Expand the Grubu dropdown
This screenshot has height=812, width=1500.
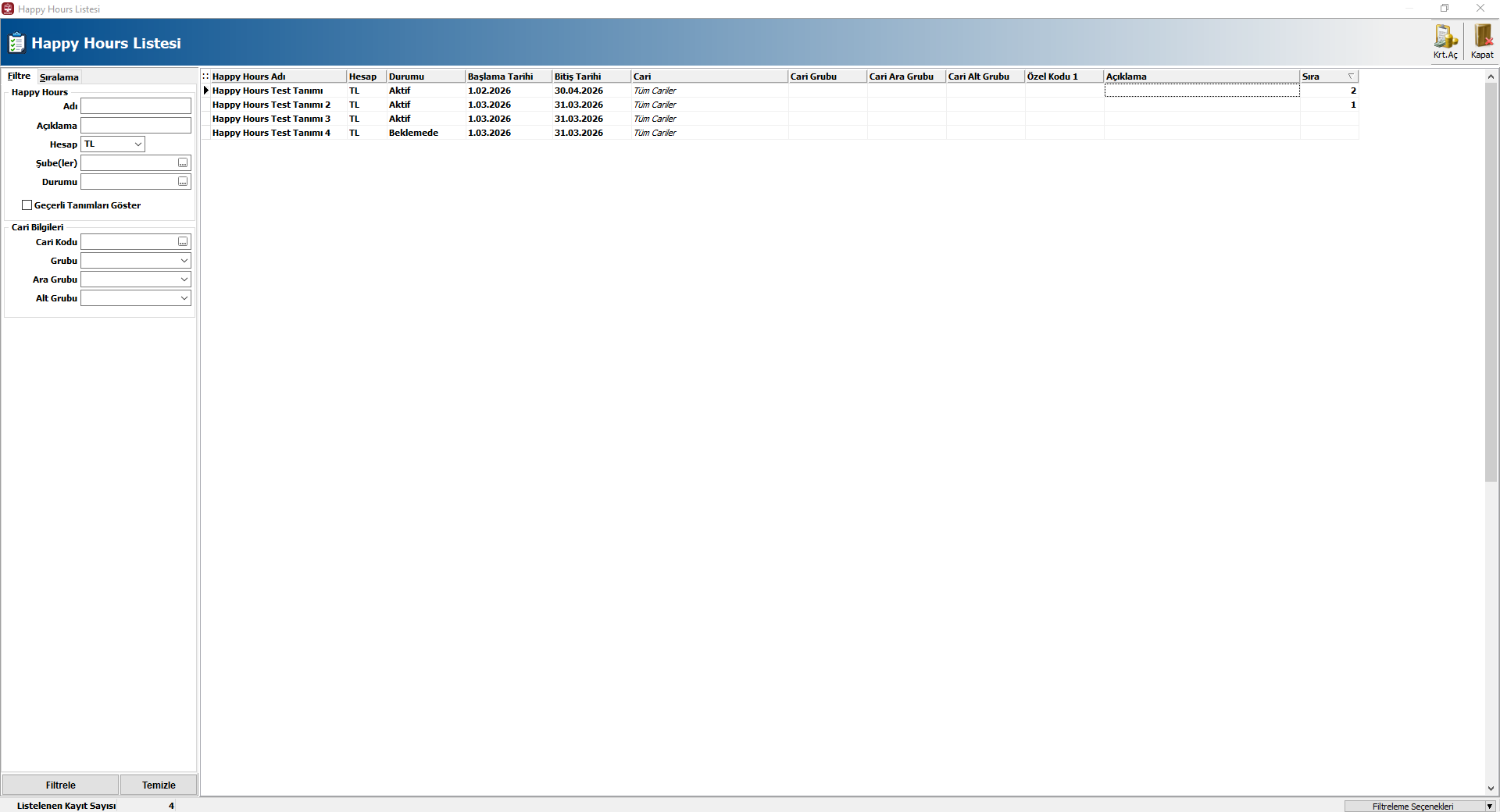click(x=184, y=261)
